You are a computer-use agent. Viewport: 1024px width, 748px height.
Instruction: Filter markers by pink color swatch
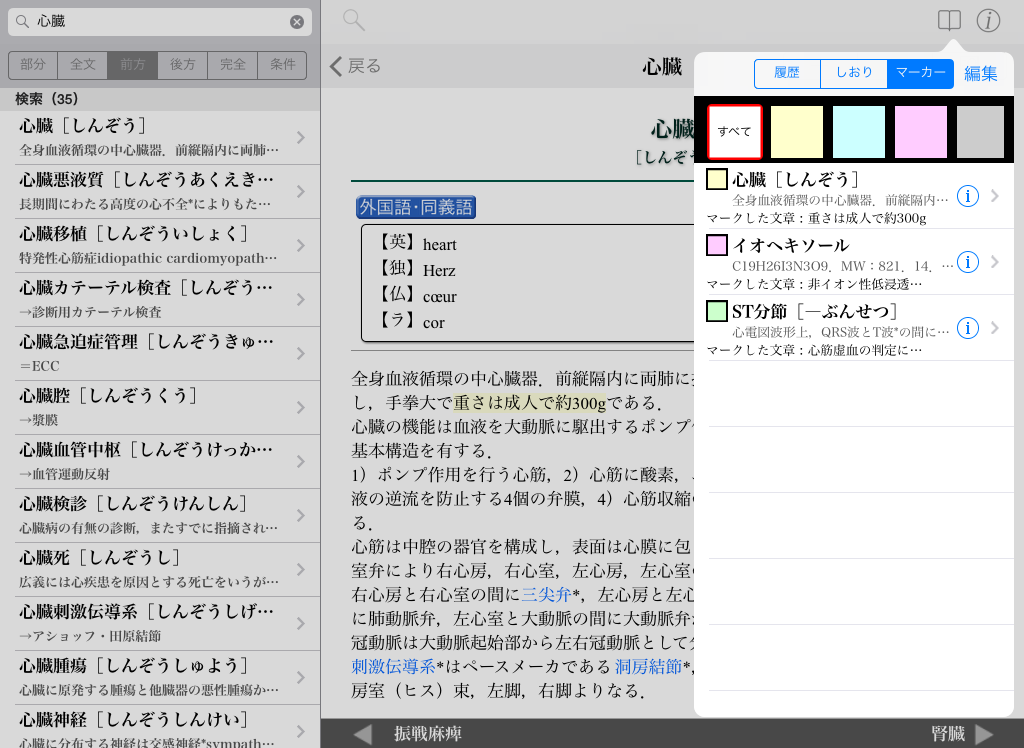pyautogui.click(x=920, y=132)
